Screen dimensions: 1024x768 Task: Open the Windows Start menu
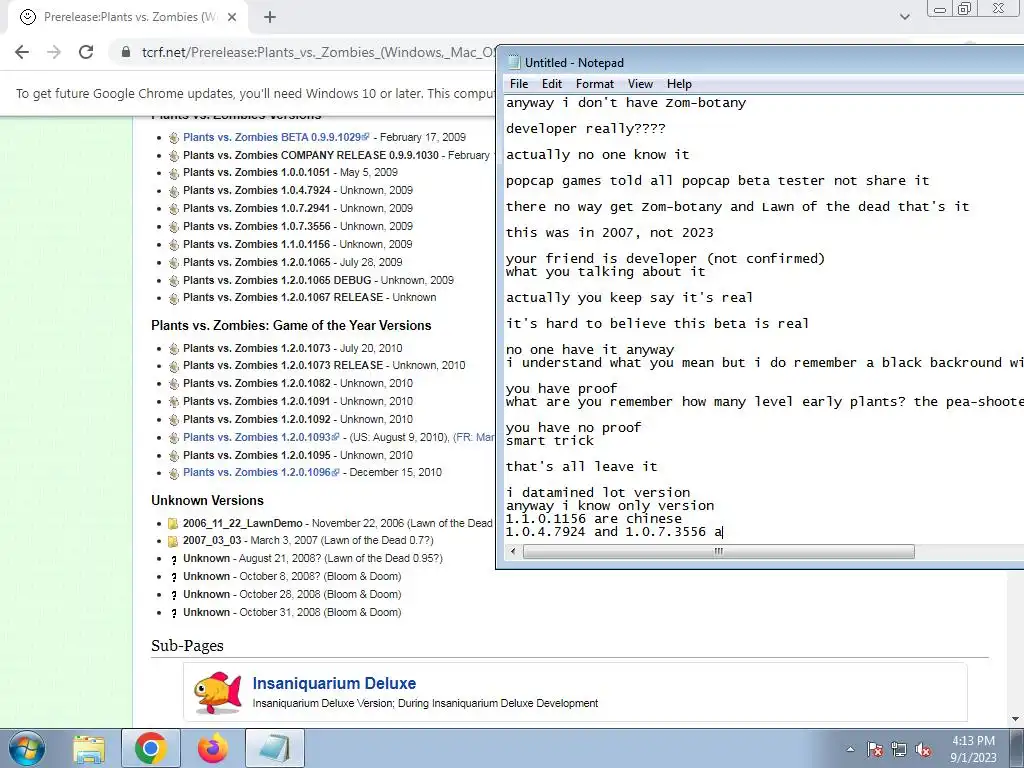[x=27, y=748]
